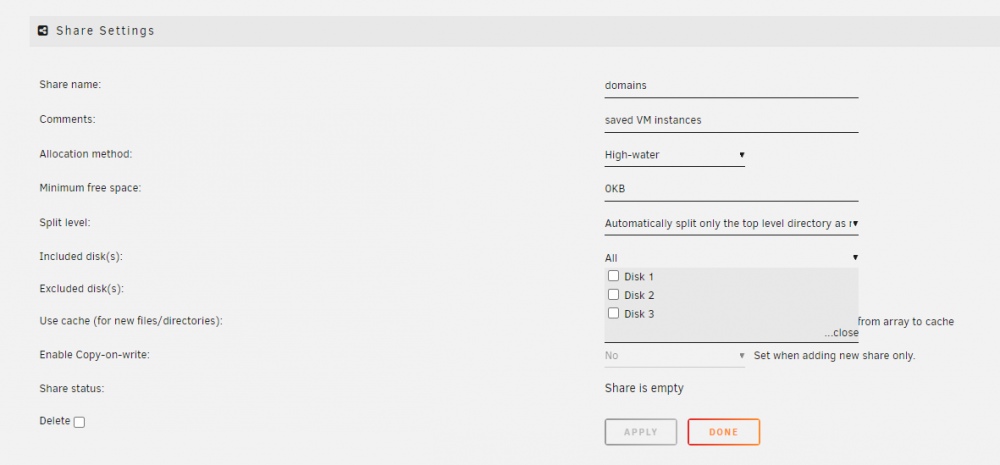Screen dimensions: 1000x465
Task: Click the APPLY button
Action: [x=640, y=432]
